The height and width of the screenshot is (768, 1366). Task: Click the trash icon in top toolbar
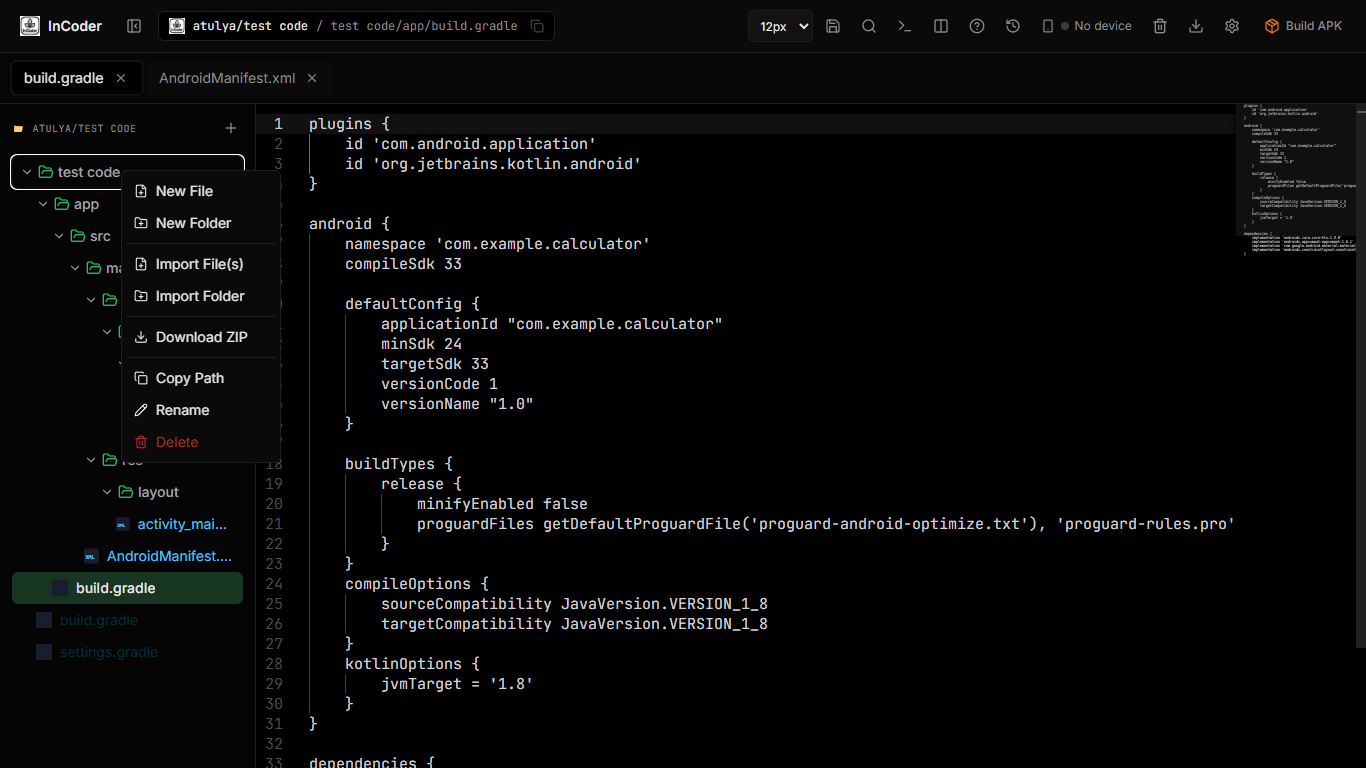click(x=1160, y=26)
